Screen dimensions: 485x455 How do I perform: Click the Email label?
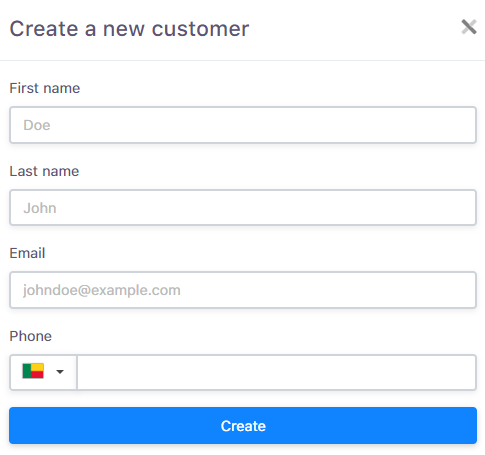(x=27, y=253)
